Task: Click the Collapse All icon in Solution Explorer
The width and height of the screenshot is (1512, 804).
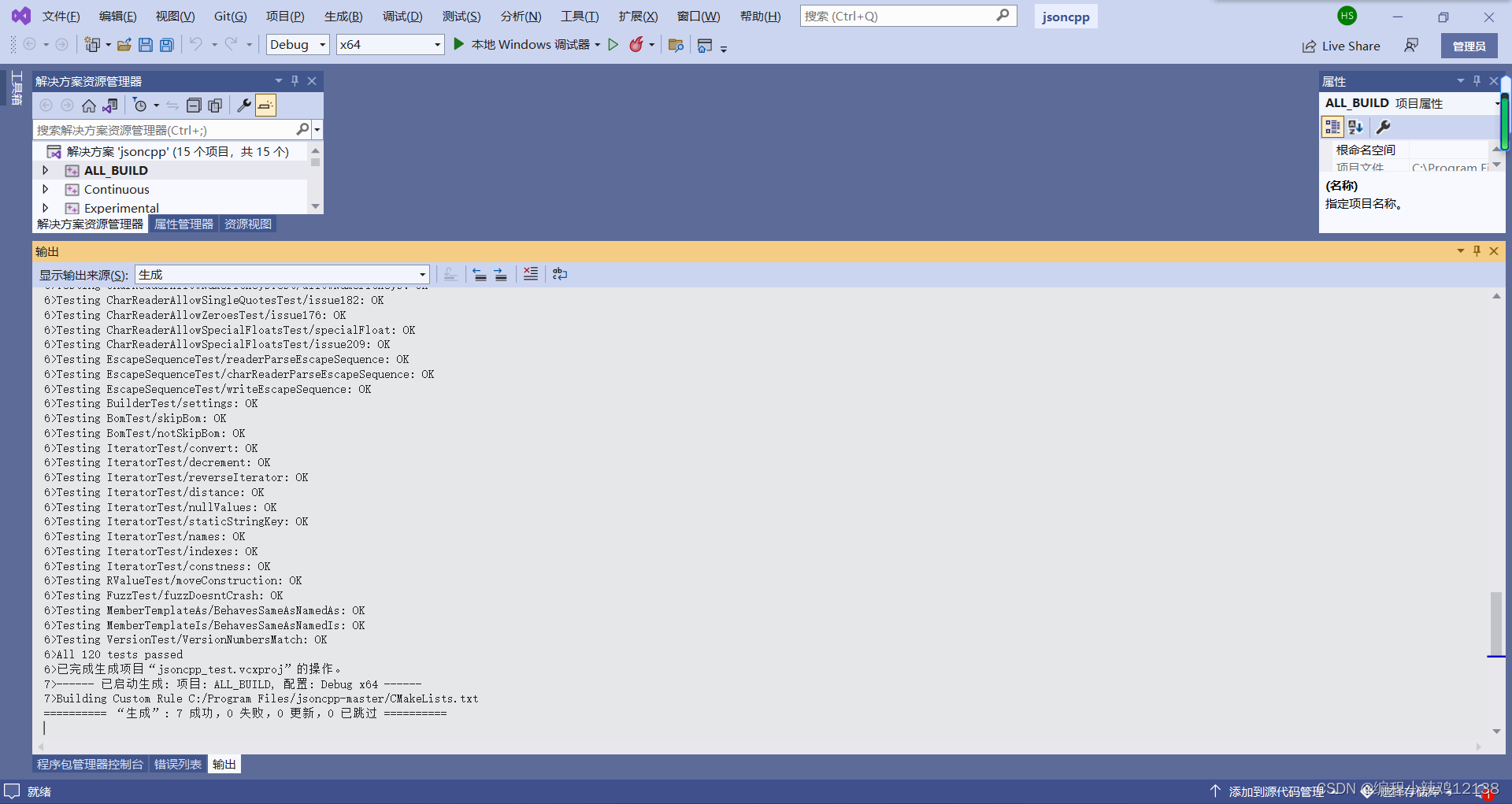Action: pos(194,105)
